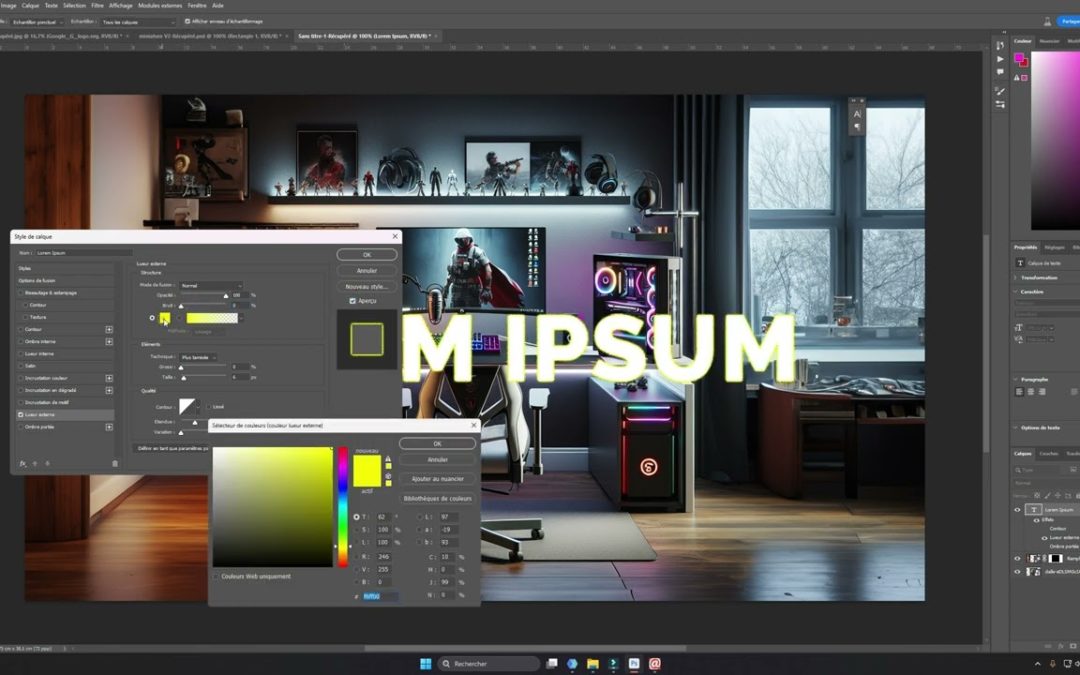Click OK in Style de calque dialog
This screenshot has height=675, width=1080.
tap(366, 255)
